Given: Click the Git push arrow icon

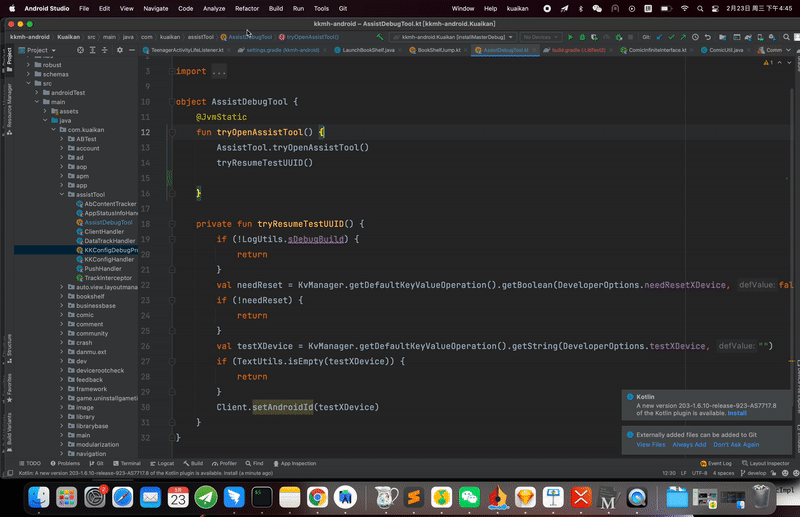Looking at the screenshot, I should 683,37.
